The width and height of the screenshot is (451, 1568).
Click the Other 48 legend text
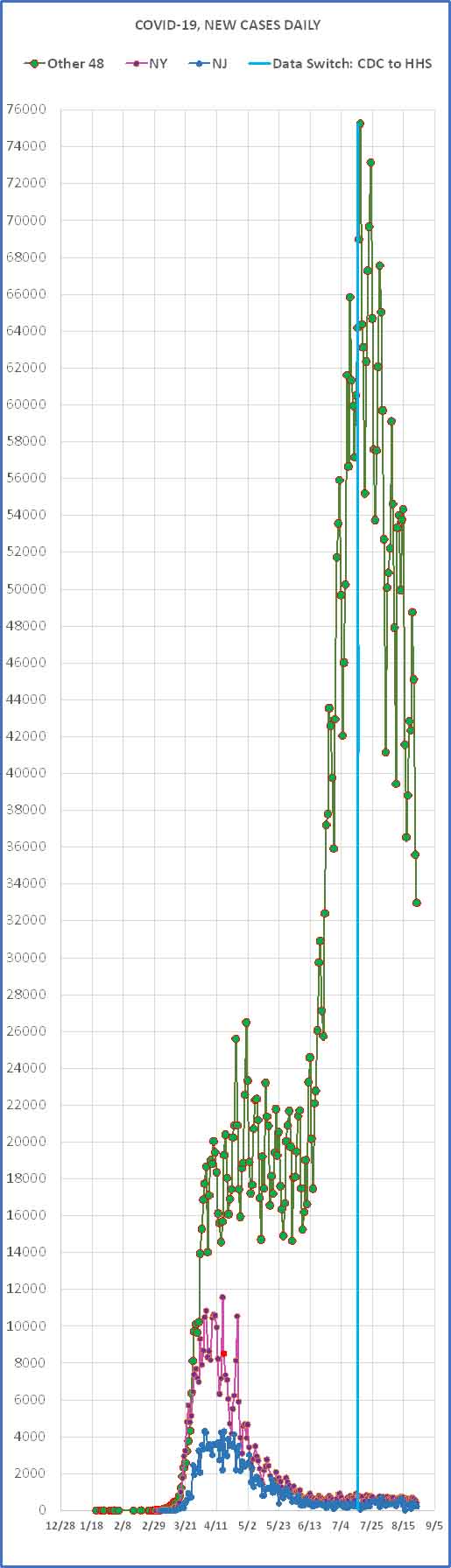(x=75, y=64)
